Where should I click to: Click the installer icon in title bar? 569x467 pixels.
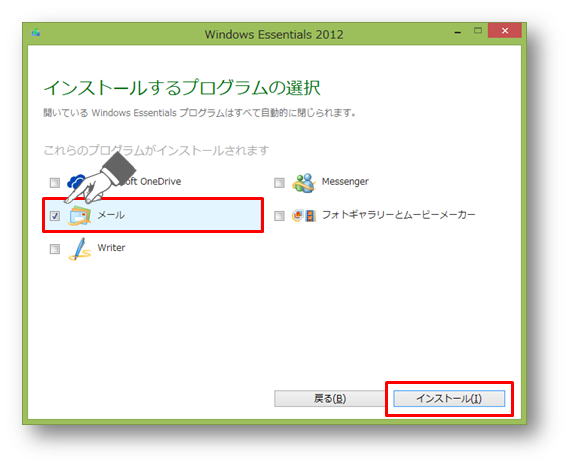[x=36, y=33]
